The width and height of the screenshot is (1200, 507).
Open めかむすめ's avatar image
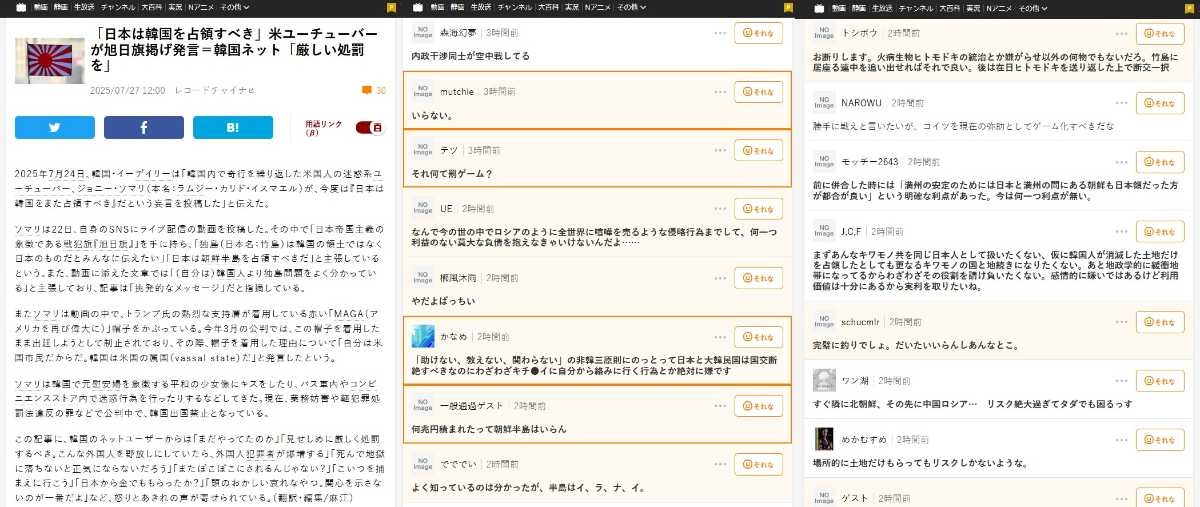point(824,439)
